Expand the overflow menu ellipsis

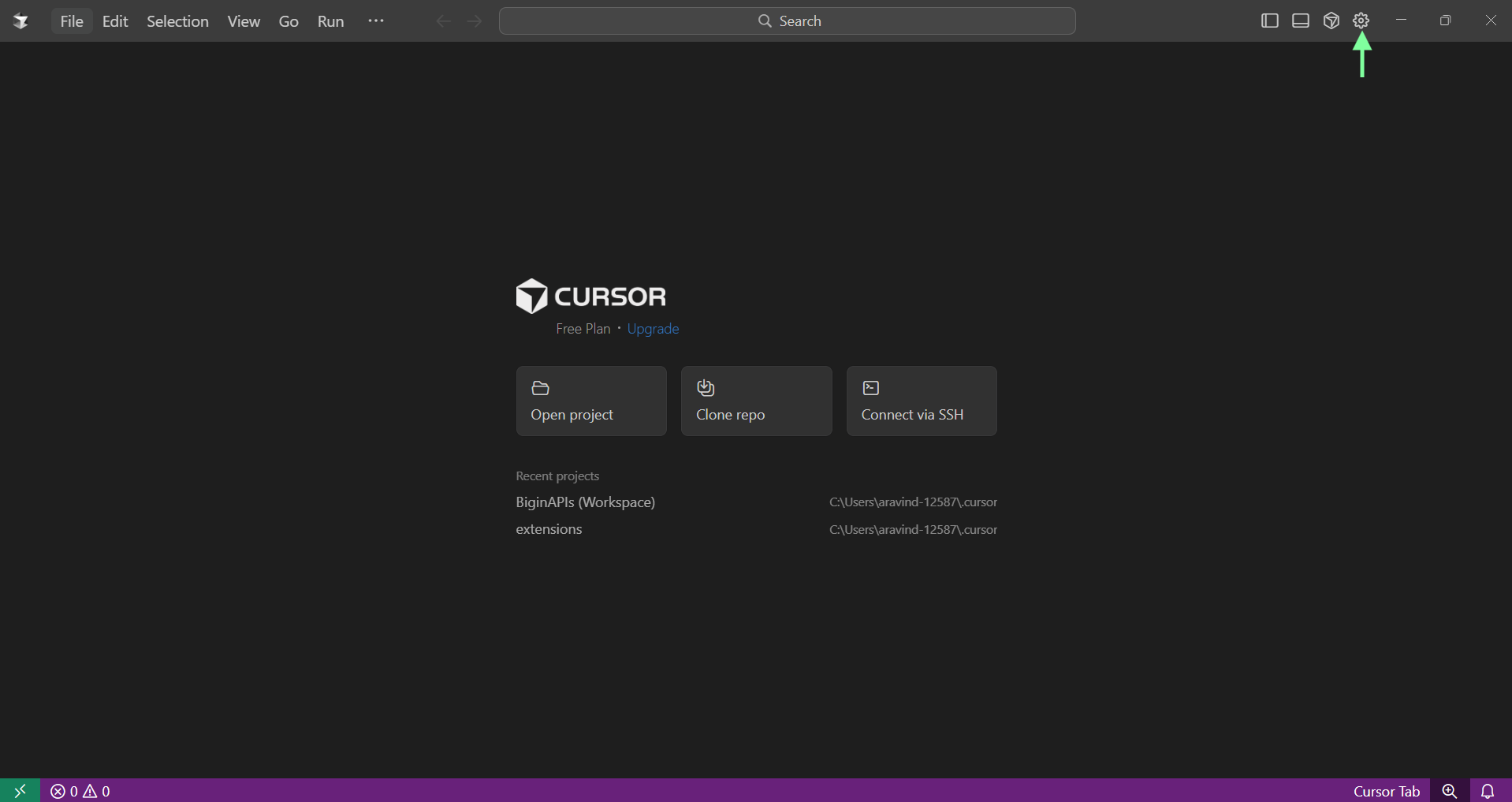click(x=376, y=21)
